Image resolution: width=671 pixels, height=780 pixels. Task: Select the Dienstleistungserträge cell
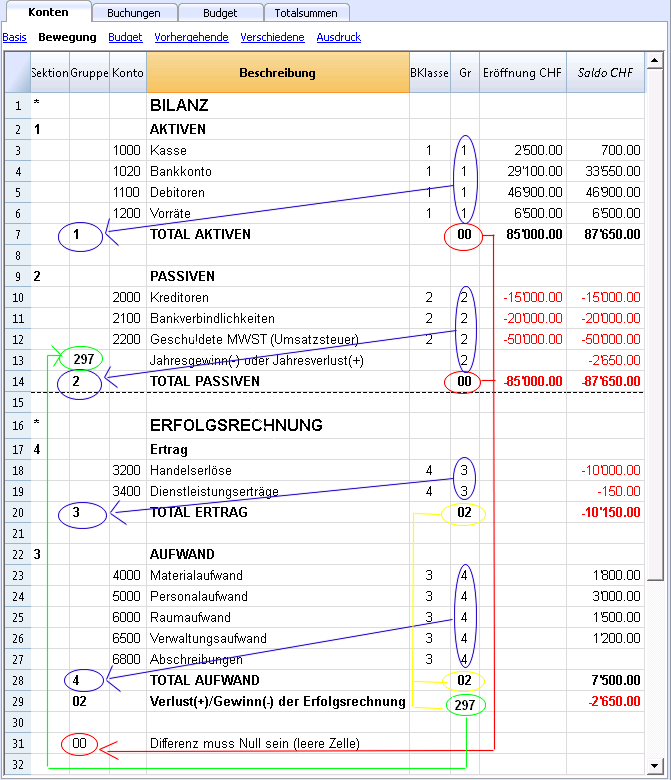click(x=278, y=491)
